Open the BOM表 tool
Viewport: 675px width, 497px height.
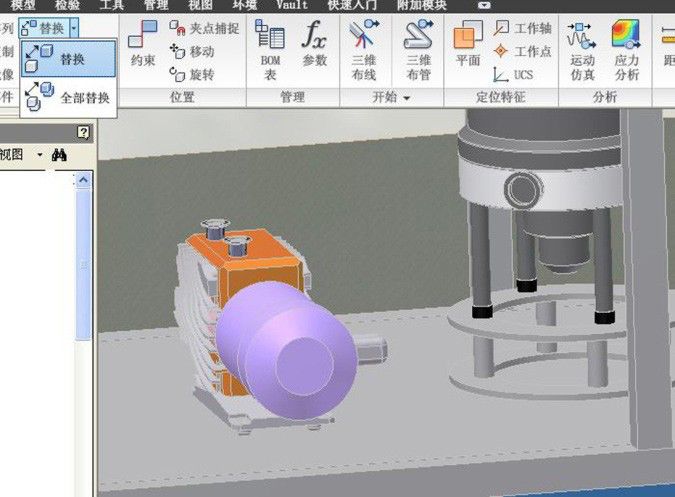coord(270,50)
